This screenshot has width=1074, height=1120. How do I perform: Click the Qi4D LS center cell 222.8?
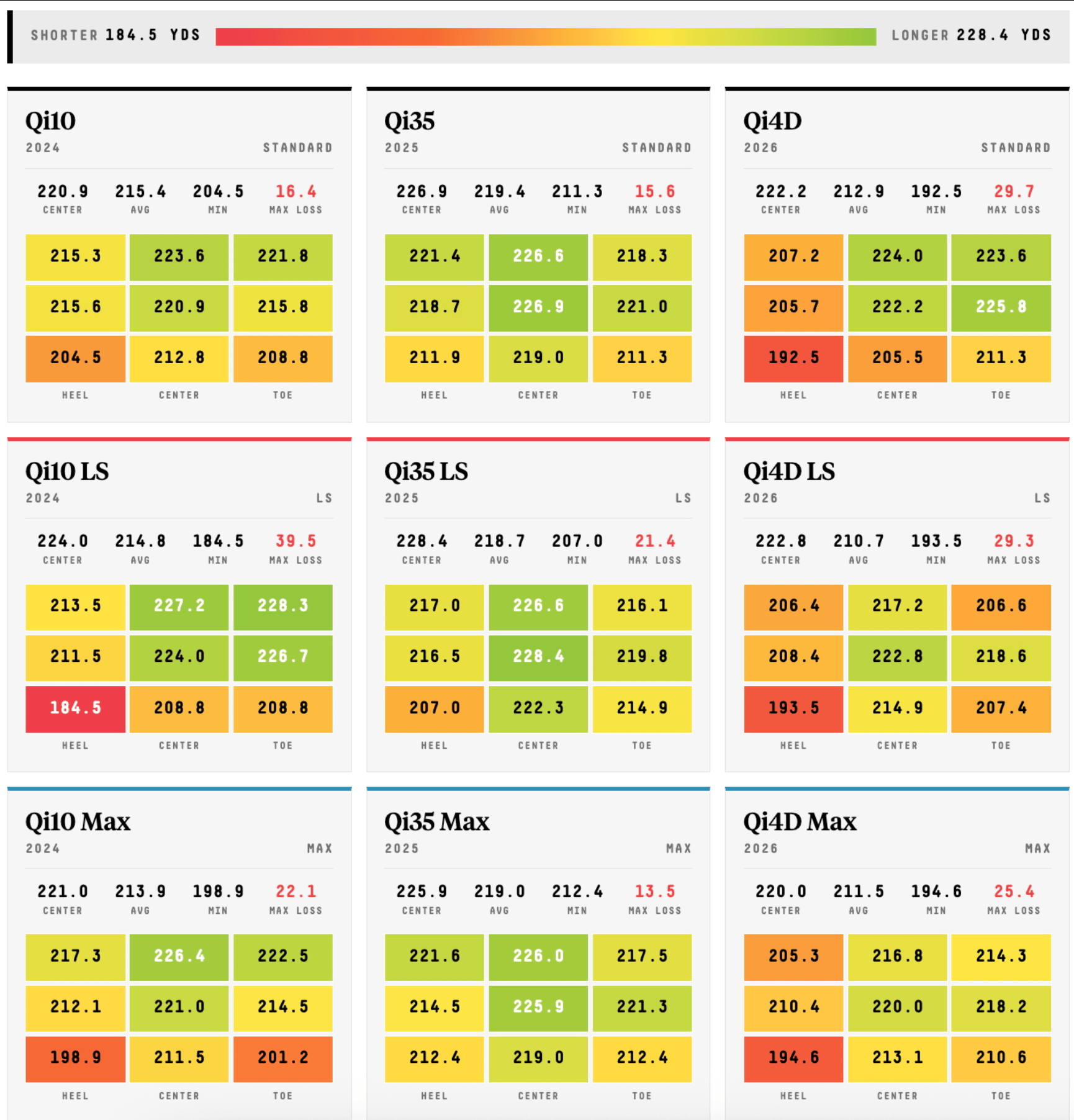pyautogui.click(x=897, y=657)
